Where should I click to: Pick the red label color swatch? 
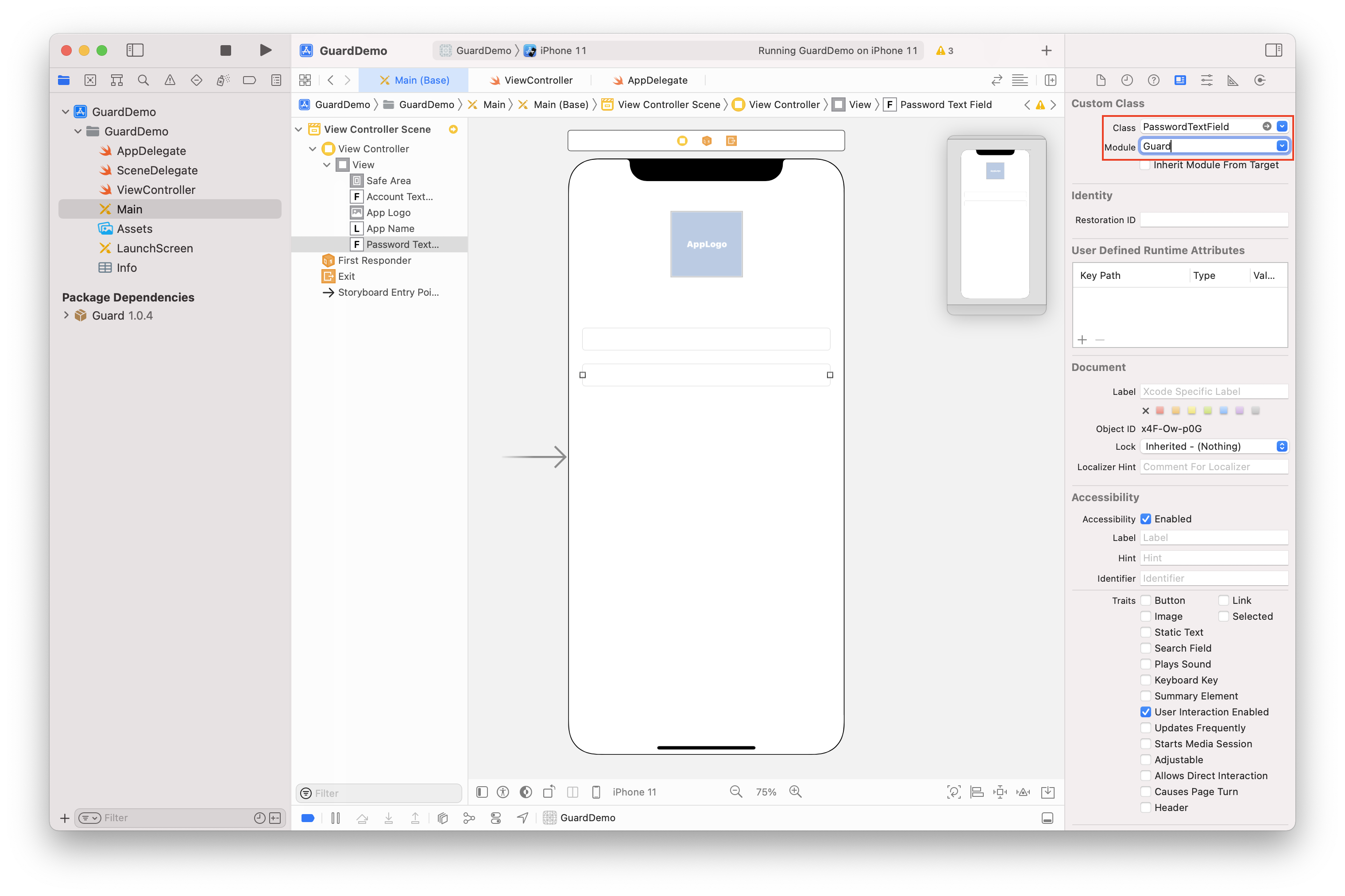(1160, 411)
